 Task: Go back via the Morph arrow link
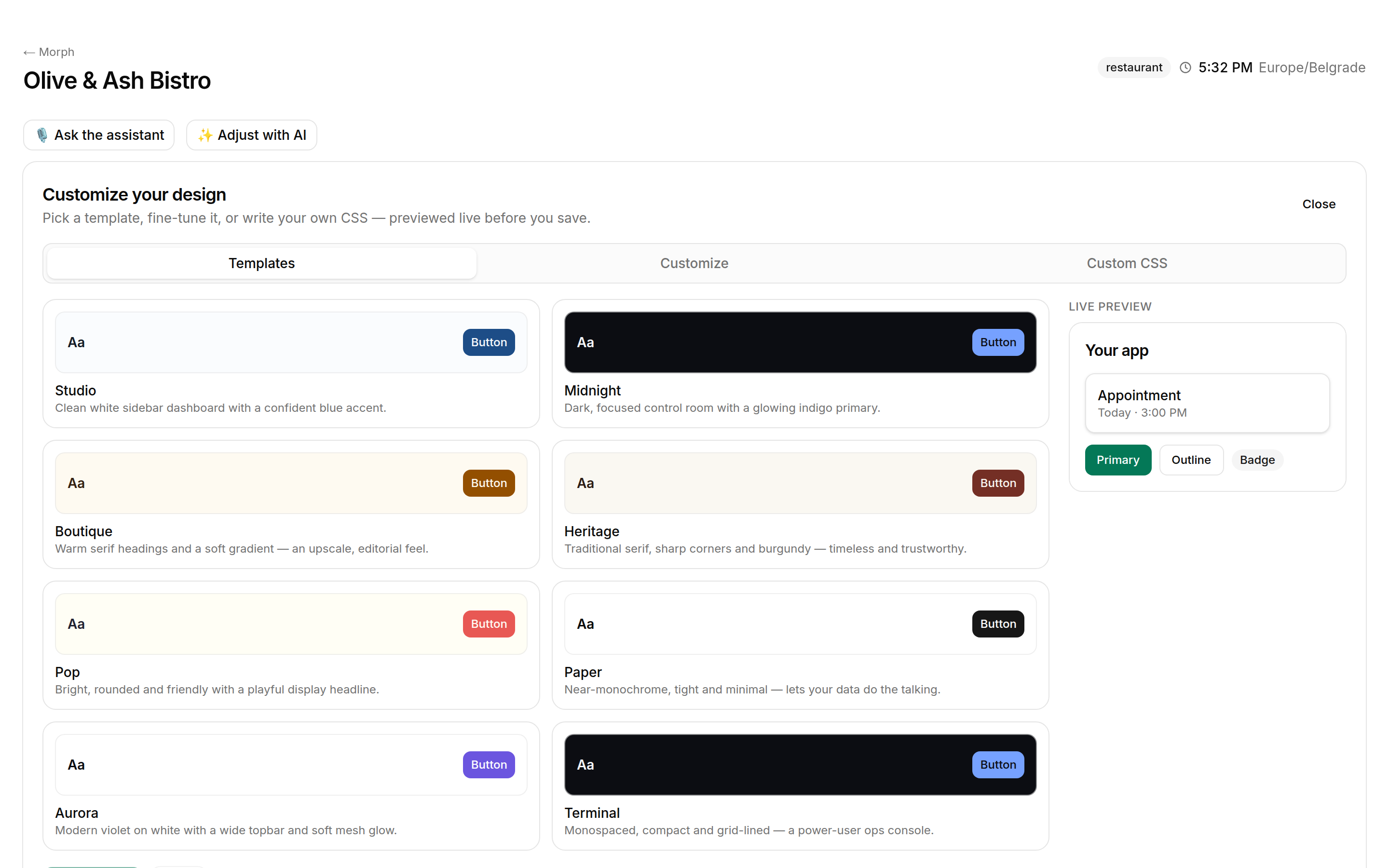[49, 52]
